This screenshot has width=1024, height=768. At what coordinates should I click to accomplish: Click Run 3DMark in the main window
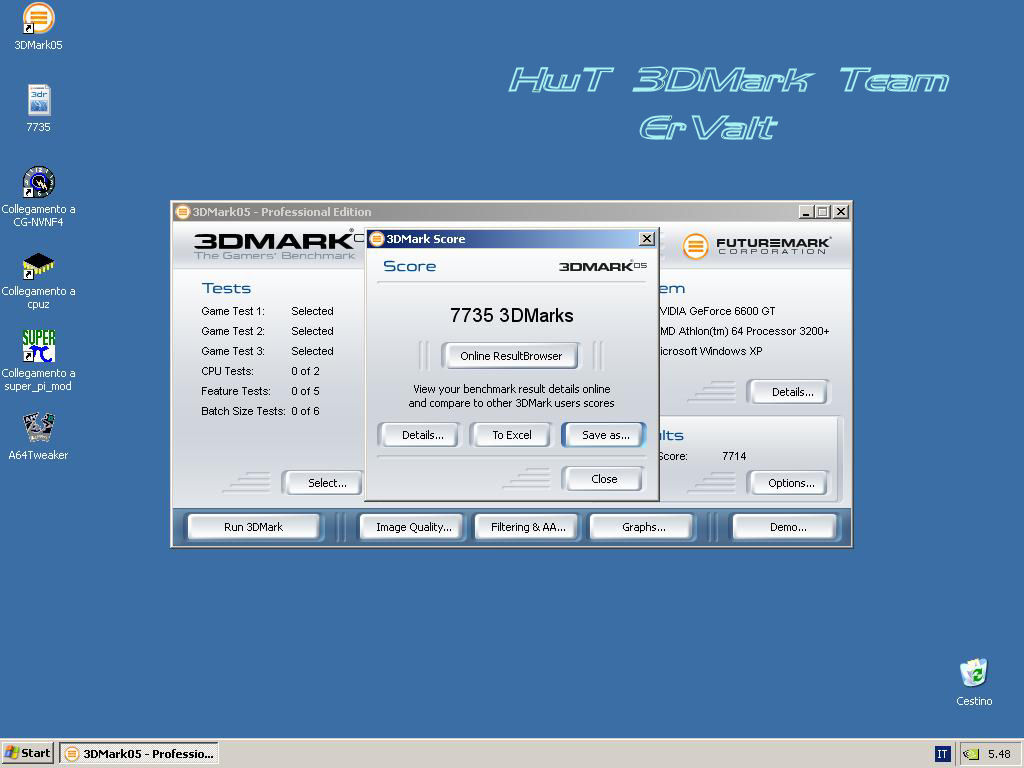click(253, 527)
